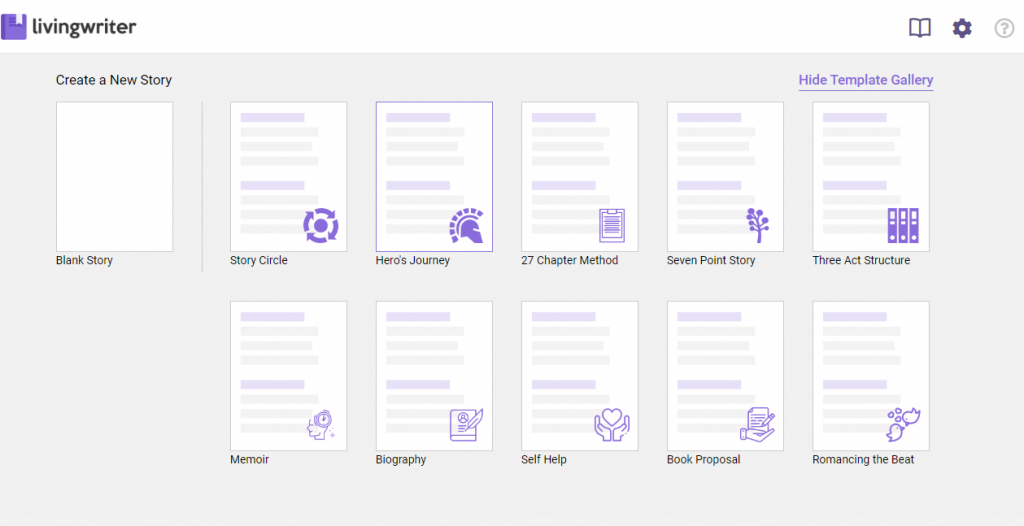Click the LivingWriter logo
Viewport: 1024px width, 526px height.
click(68, 27)
